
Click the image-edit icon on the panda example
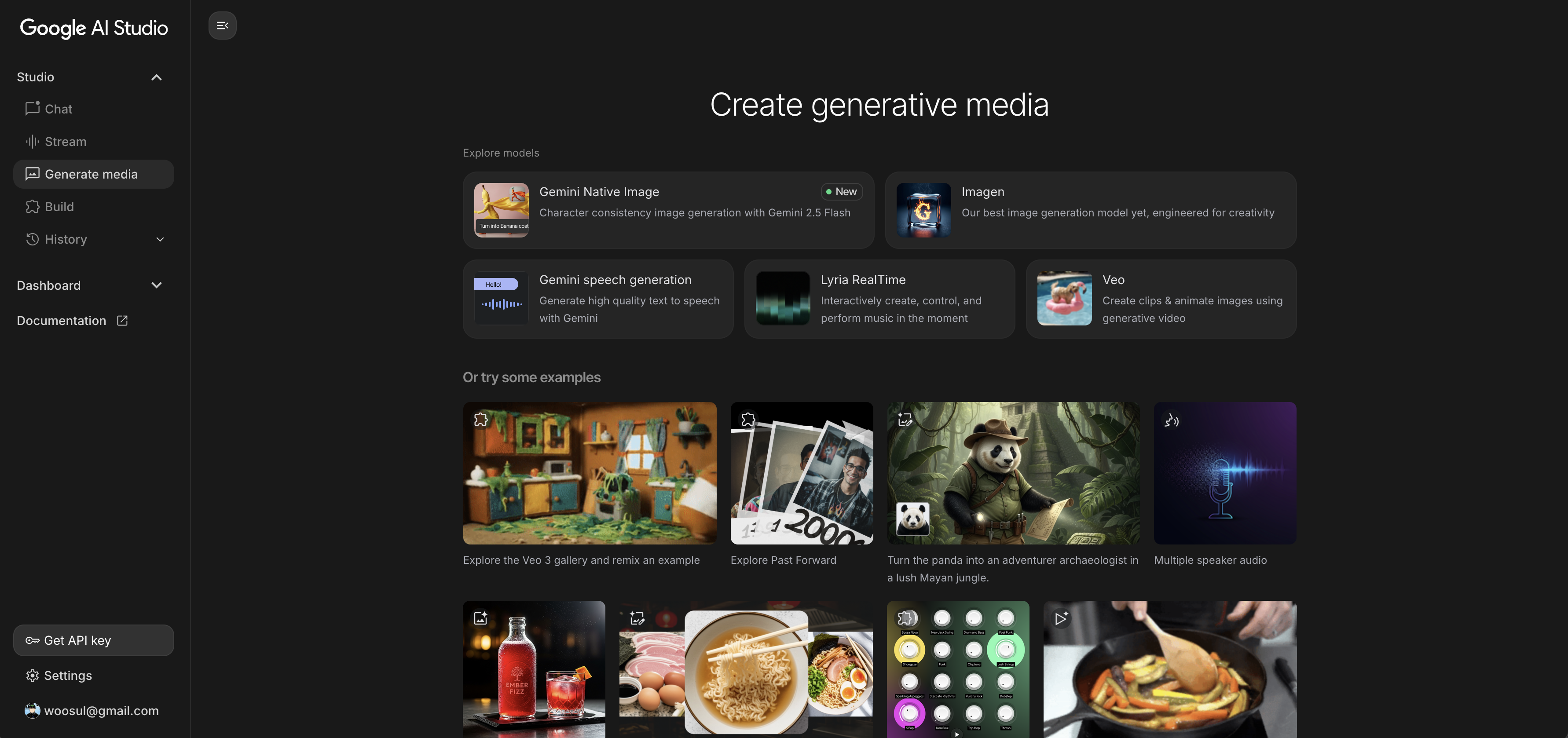click(x=905, y=419)
